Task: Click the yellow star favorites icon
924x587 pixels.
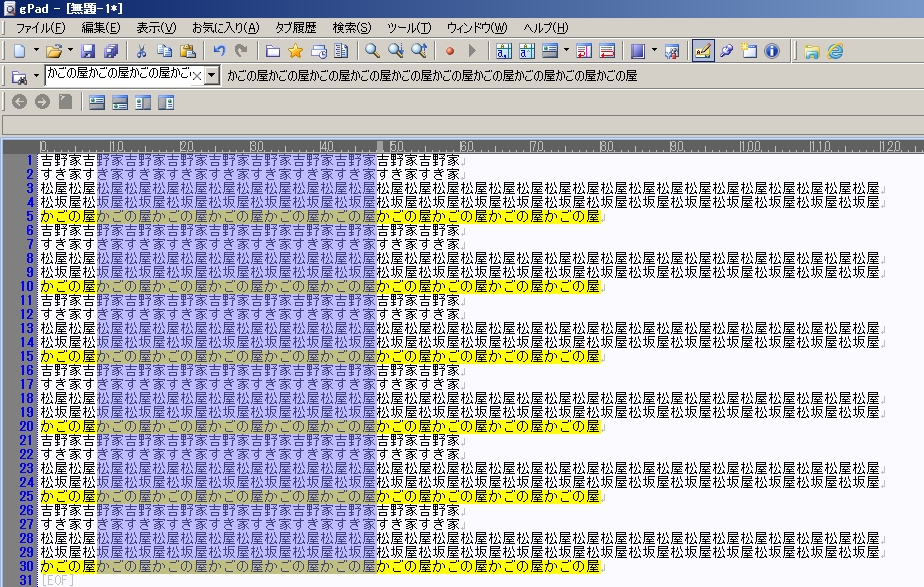Action: tap(295, 51)
